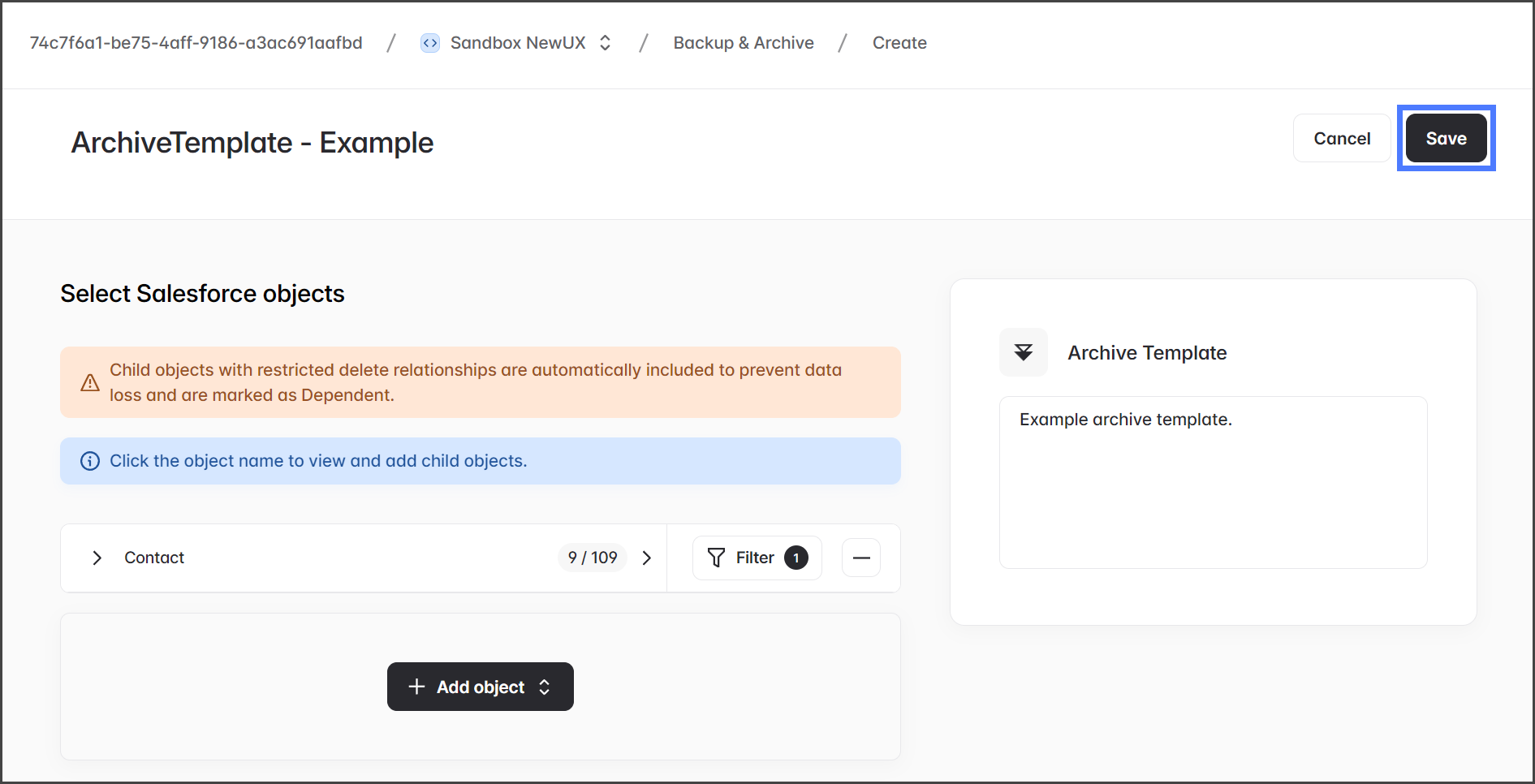Click the info circle icon in blue banner
The height and width of the screenshot is (784, 1535).
[x=90, y=461]
